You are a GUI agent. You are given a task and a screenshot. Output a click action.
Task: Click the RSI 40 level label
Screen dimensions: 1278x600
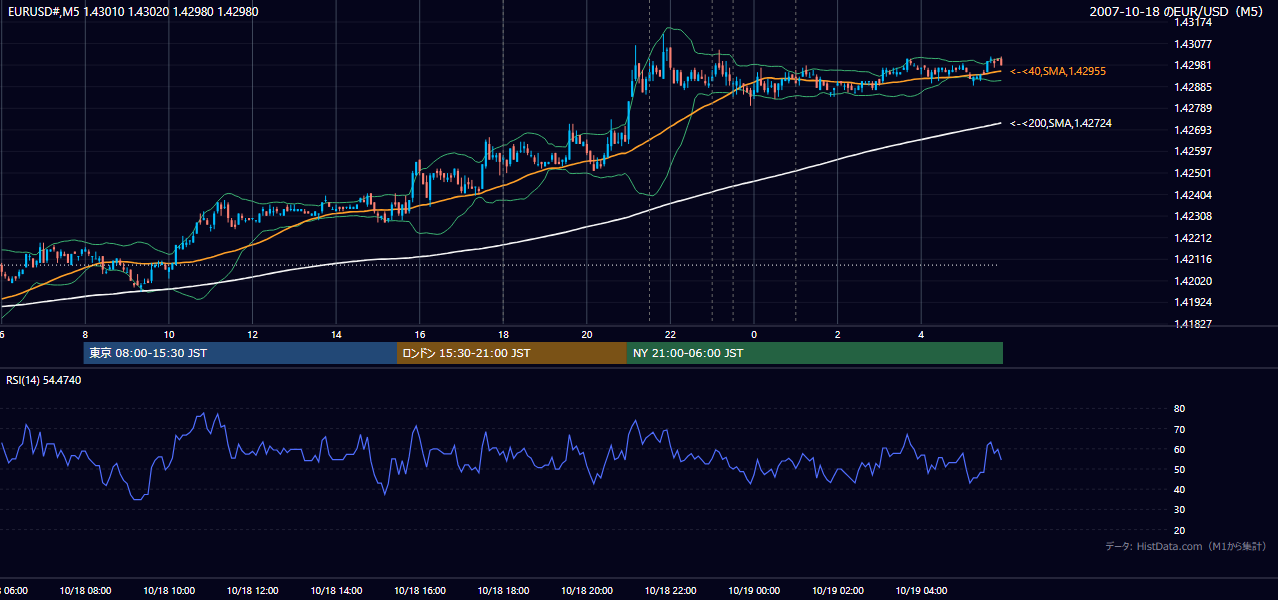tap(1179, 490)
